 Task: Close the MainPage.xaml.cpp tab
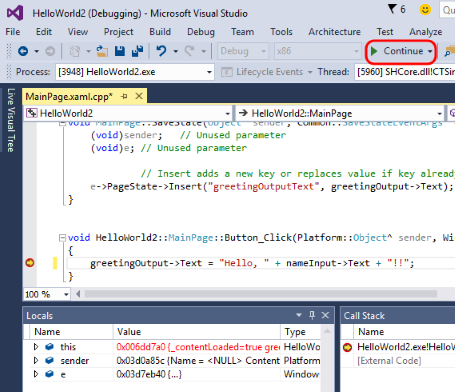coord(139,96)
